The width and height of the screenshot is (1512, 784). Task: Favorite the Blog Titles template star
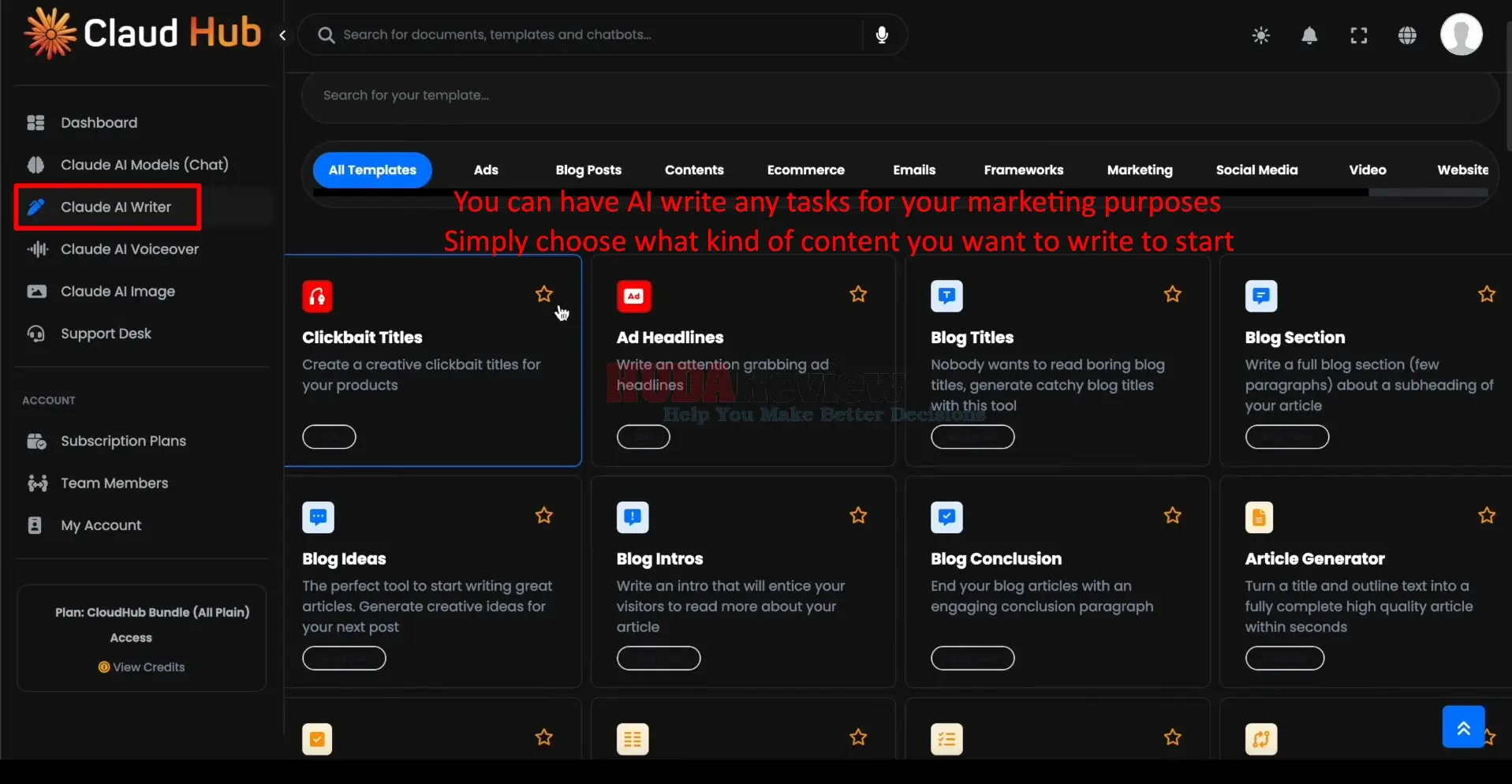tap(1173, 294)
